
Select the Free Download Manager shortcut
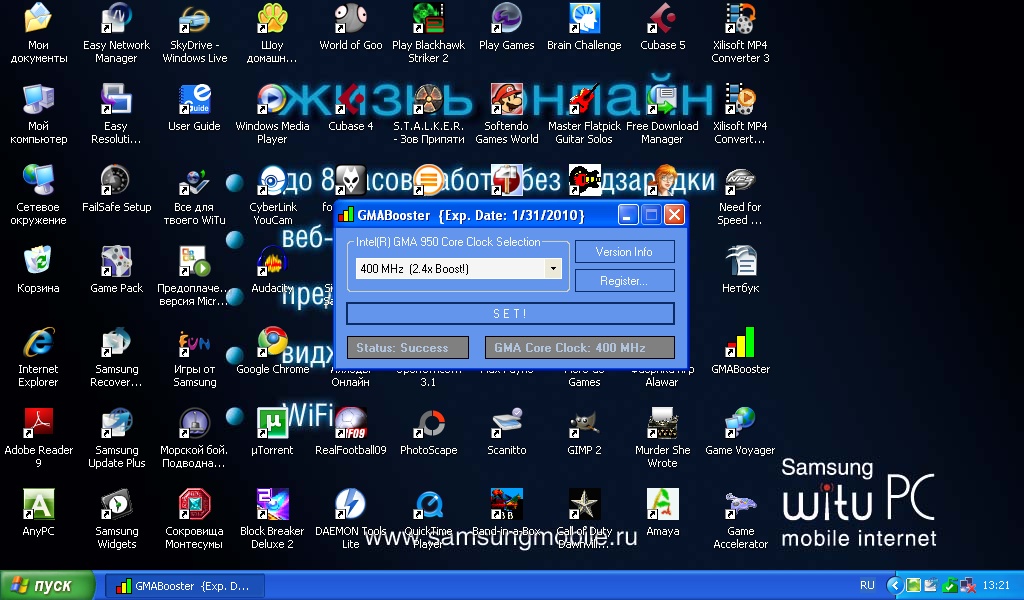click(x=663, y=99)
